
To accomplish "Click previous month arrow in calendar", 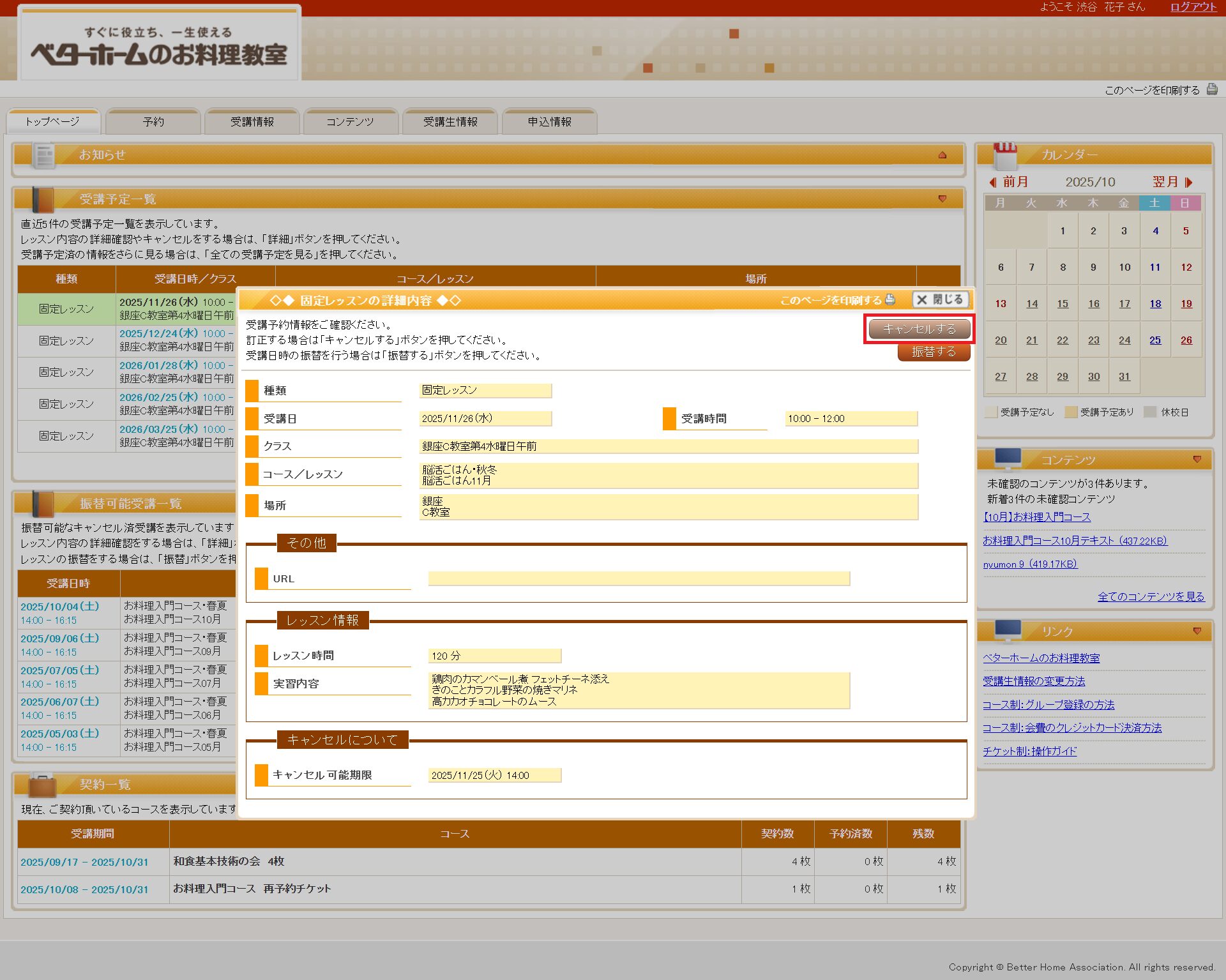I will [x=993, y=182].
